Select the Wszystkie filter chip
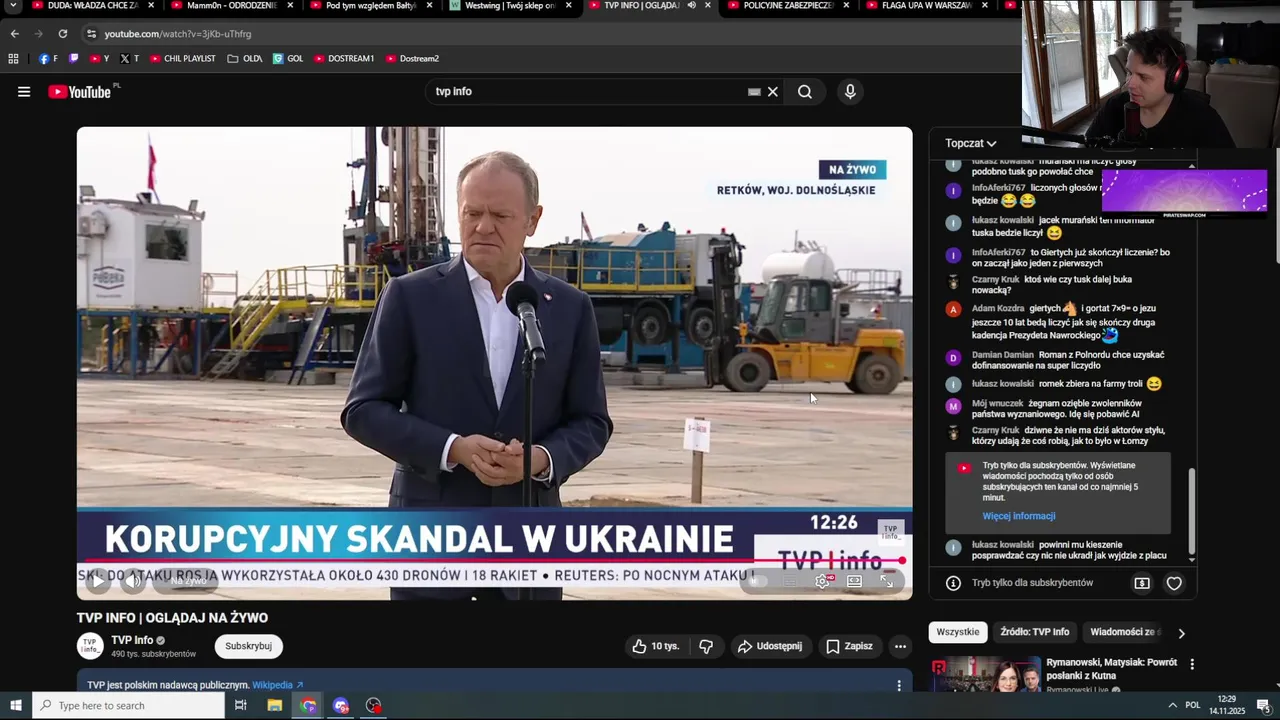 958,632
